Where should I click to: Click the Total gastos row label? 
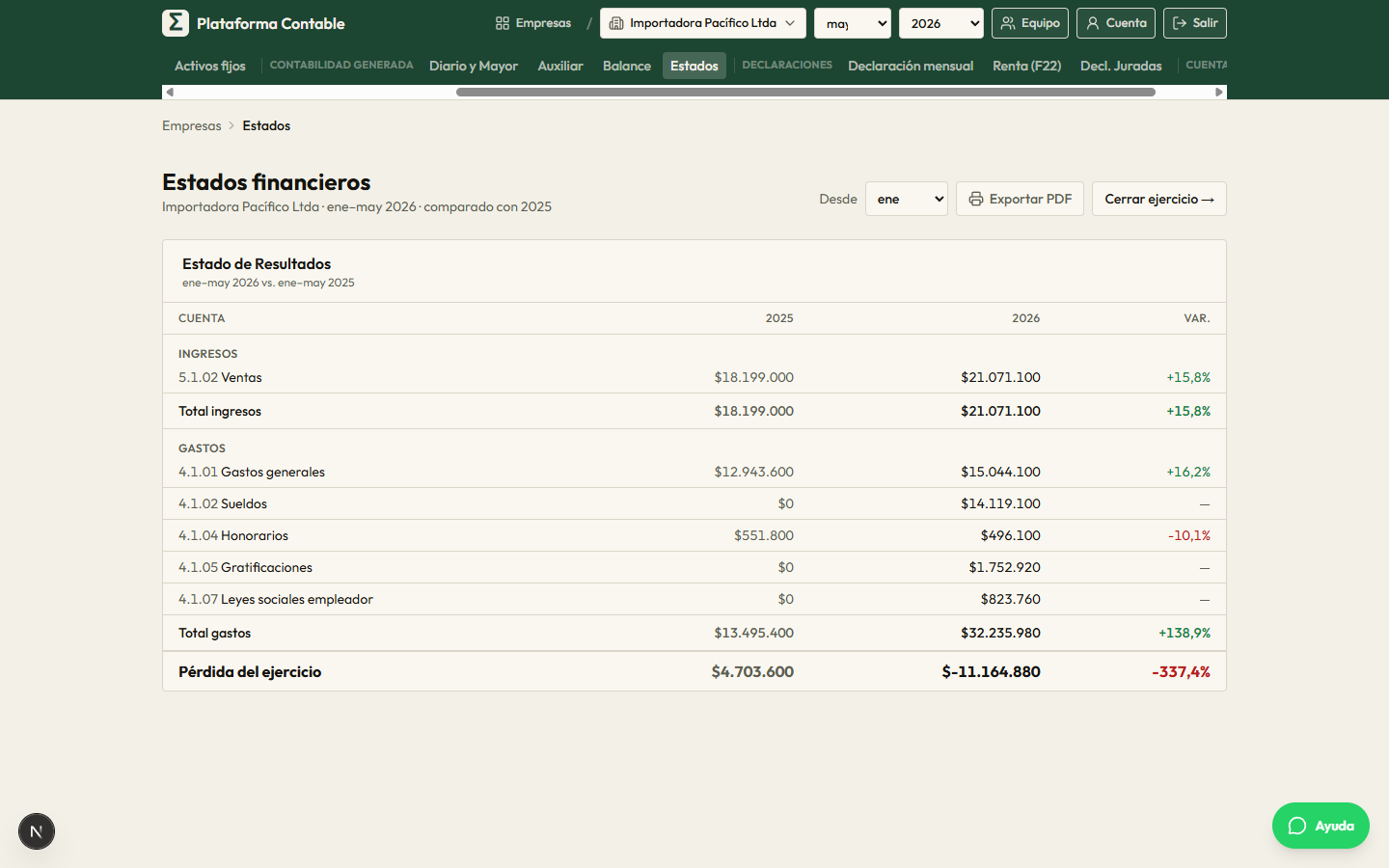point(214,633)
